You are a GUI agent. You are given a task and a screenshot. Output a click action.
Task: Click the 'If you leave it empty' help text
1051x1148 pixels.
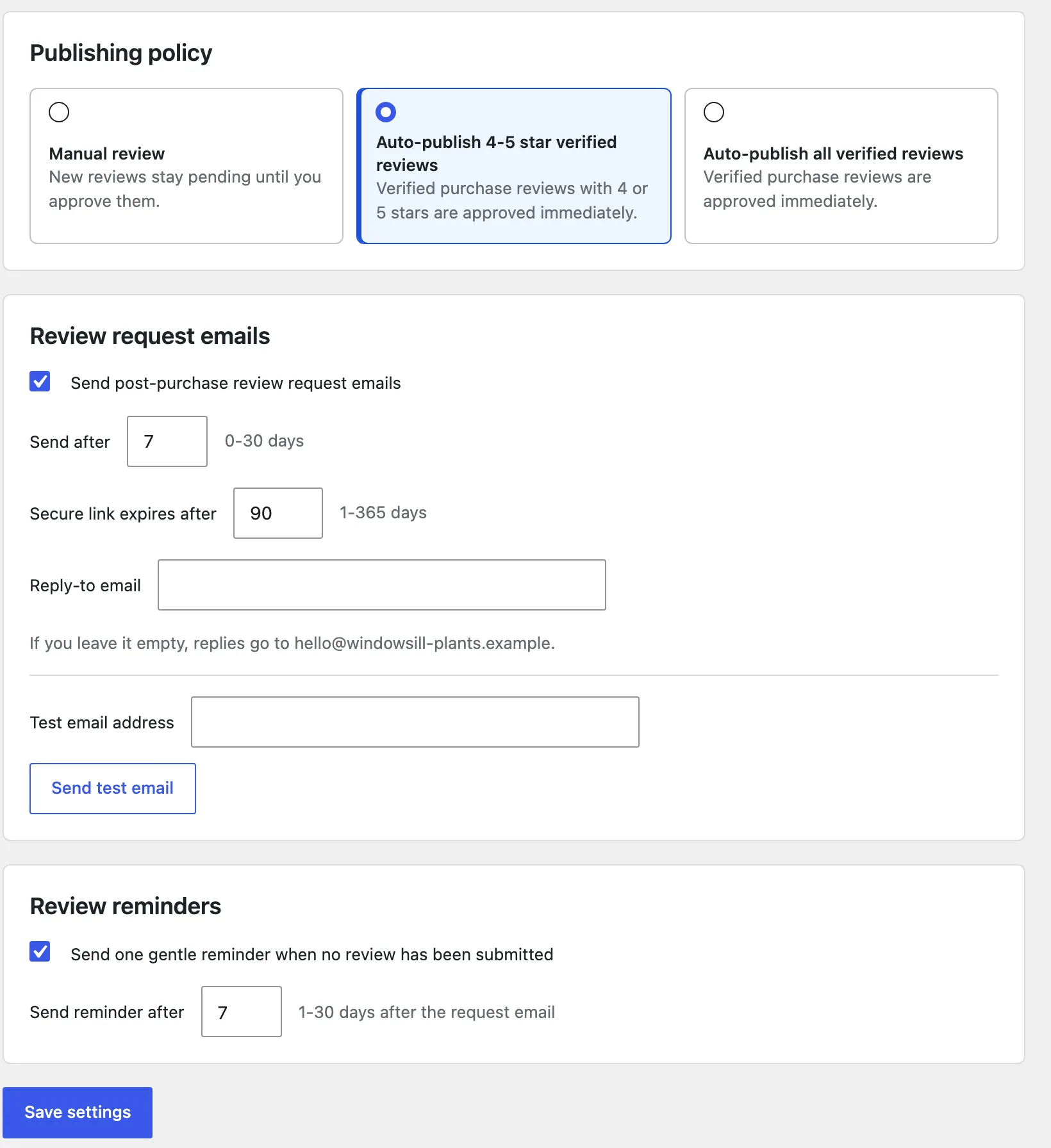coord(292,643)
